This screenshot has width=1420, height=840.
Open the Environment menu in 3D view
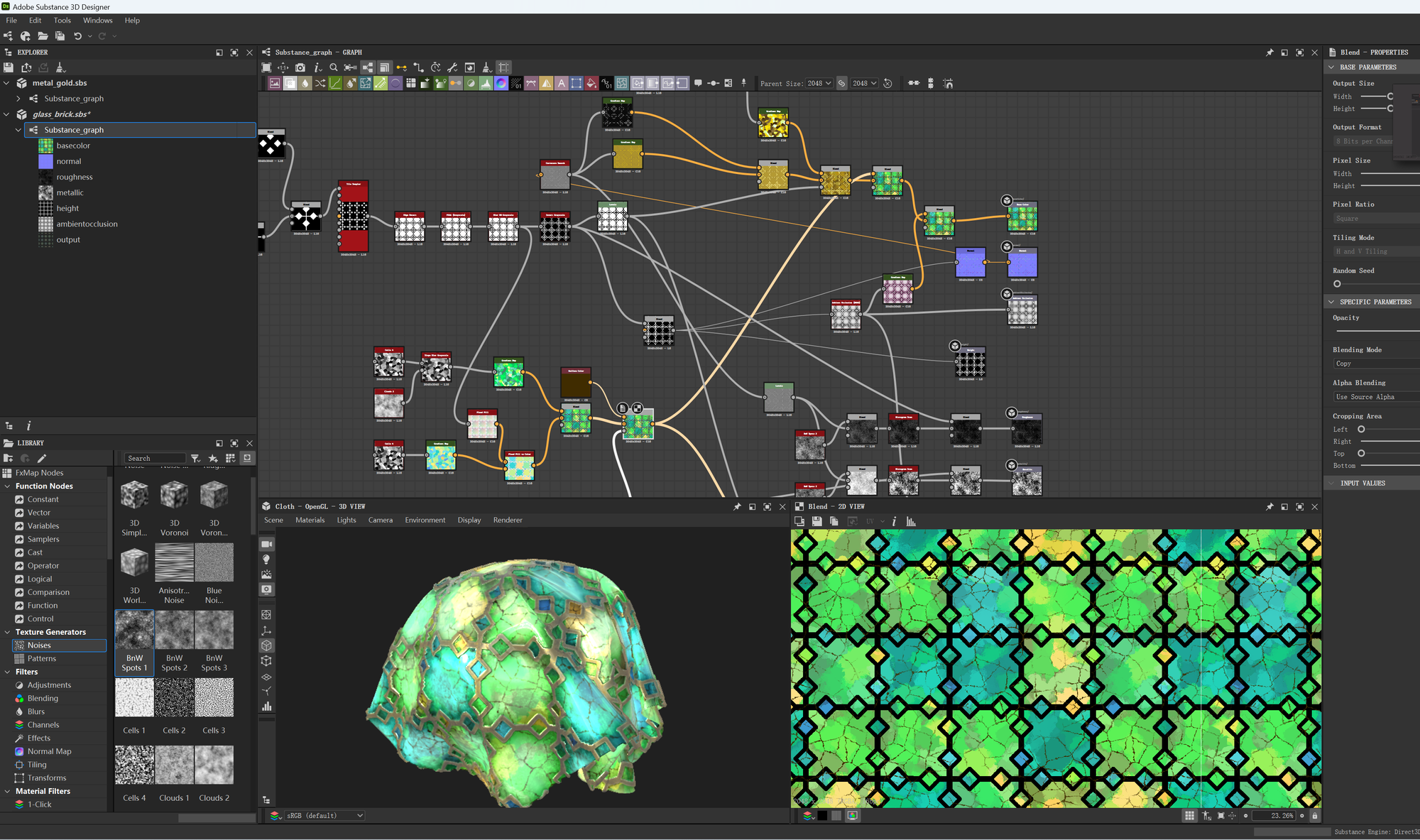click(425, 520)
